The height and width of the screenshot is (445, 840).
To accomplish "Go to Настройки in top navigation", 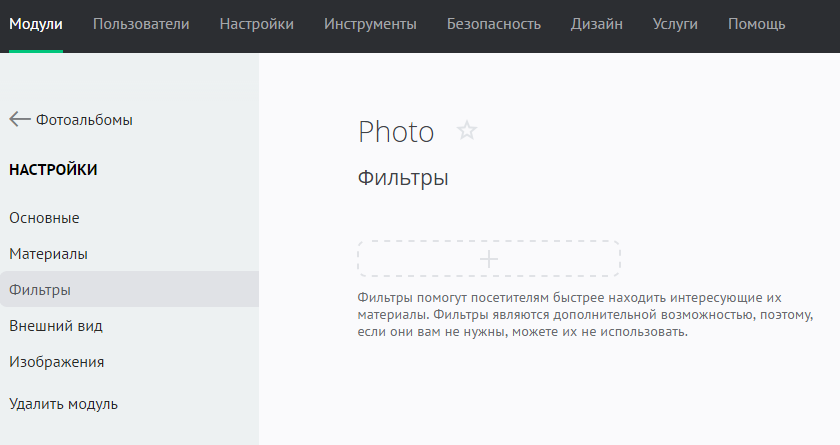I will 257,24.
